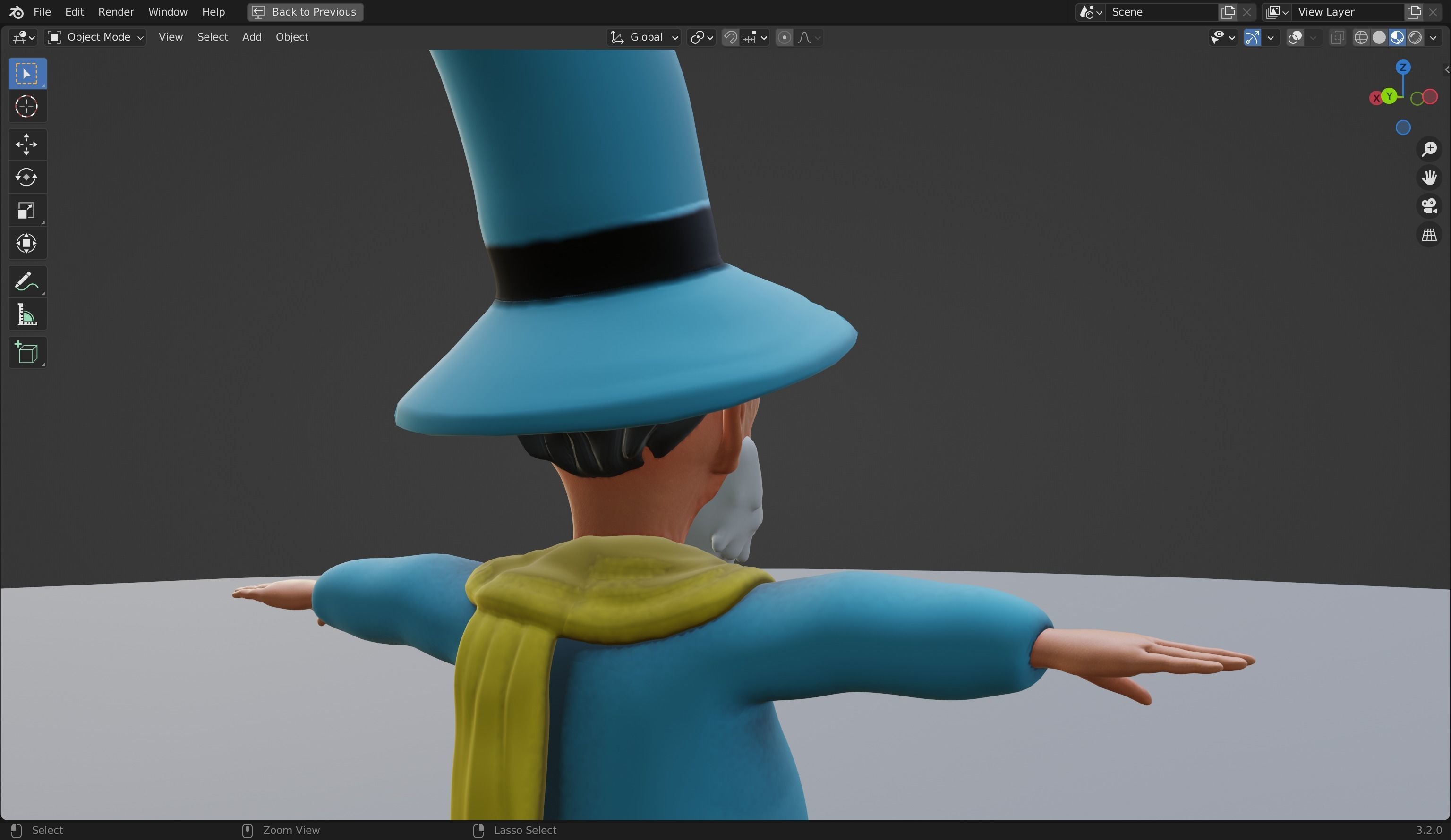
Task: Toggle camera view button
Action: (1428, 206)
